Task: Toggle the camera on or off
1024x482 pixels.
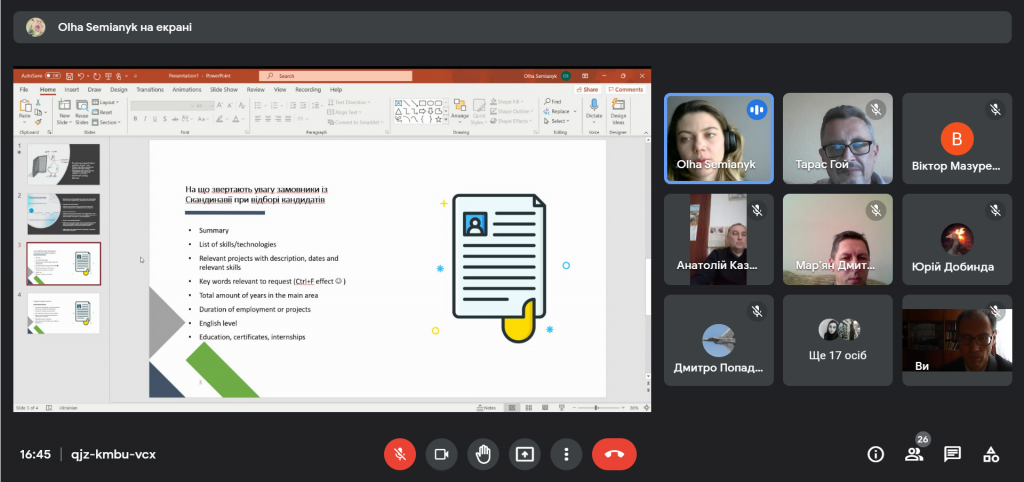Action: [441, 455]
